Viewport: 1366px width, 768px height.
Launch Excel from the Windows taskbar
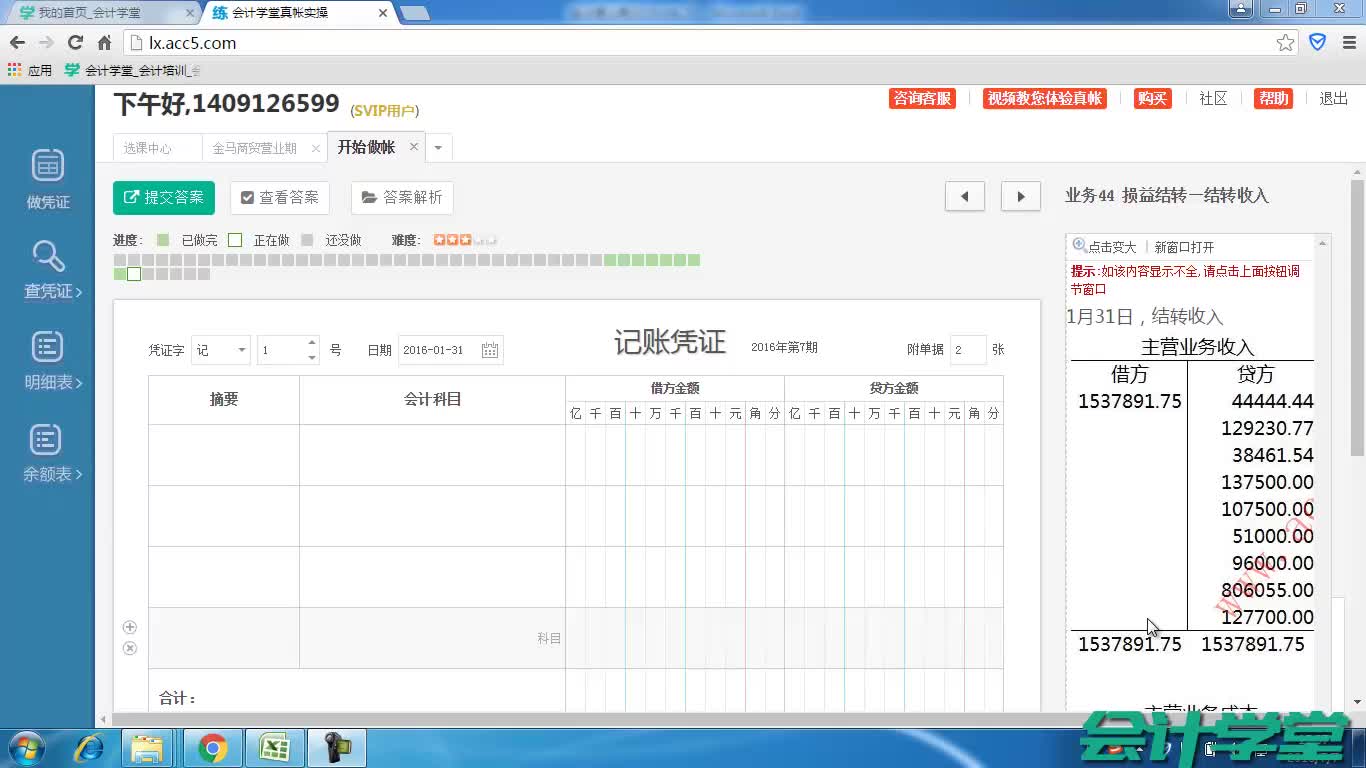(x=274, y=748)
